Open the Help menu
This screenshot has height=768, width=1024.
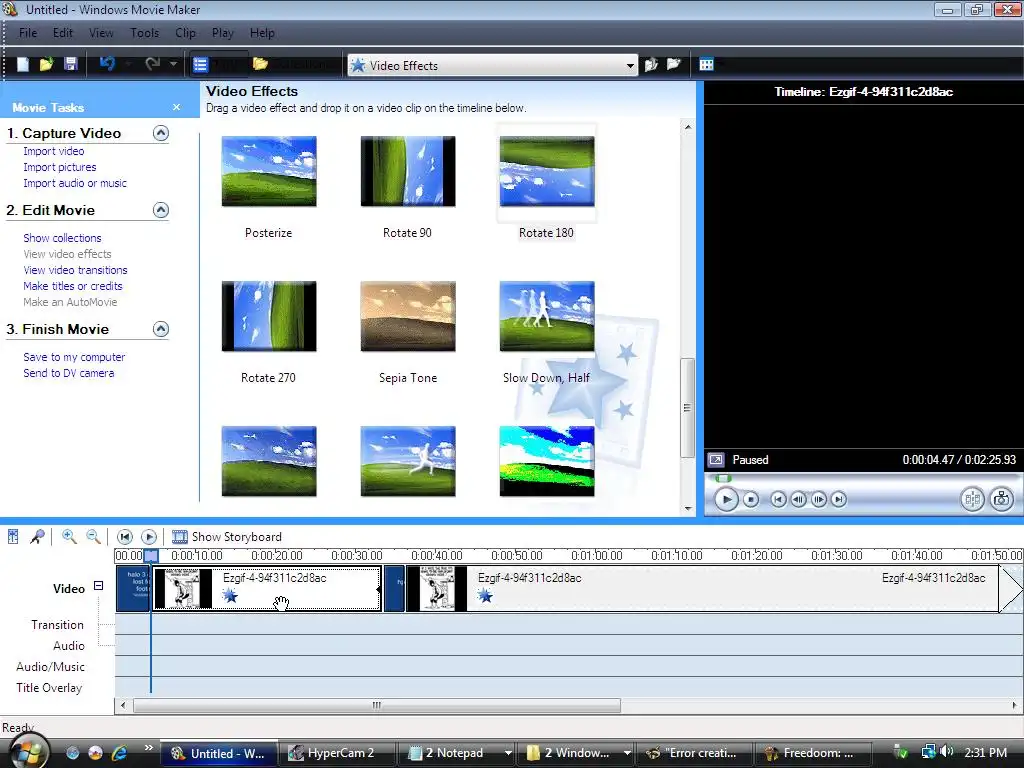click(263, 33)
